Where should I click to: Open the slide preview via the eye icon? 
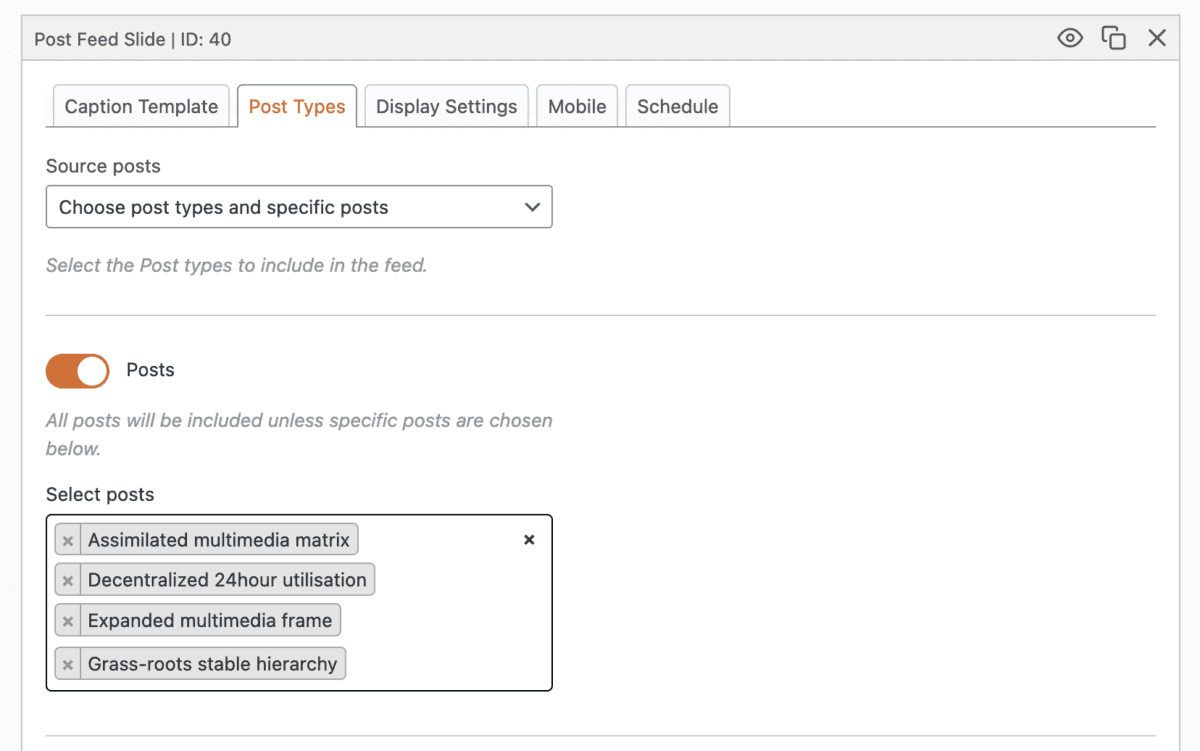(x=1069, y=38)
